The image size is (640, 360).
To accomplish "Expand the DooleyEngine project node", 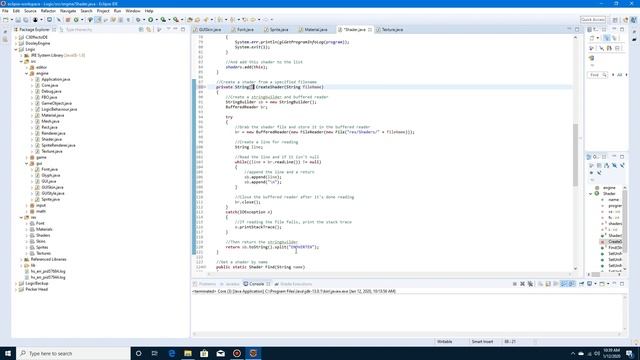I will 16,43.
